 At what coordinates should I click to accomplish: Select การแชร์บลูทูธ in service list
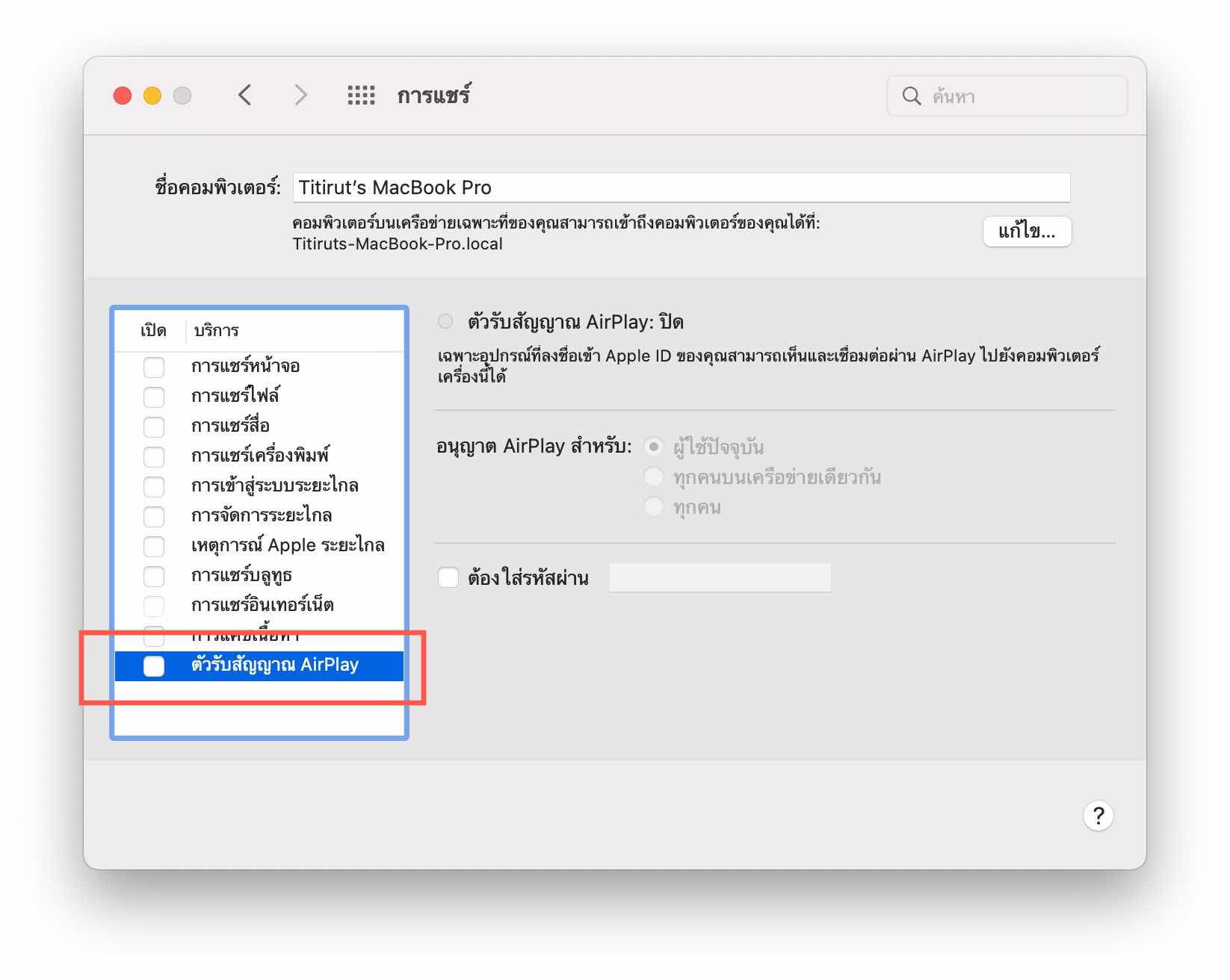(241, 575)
